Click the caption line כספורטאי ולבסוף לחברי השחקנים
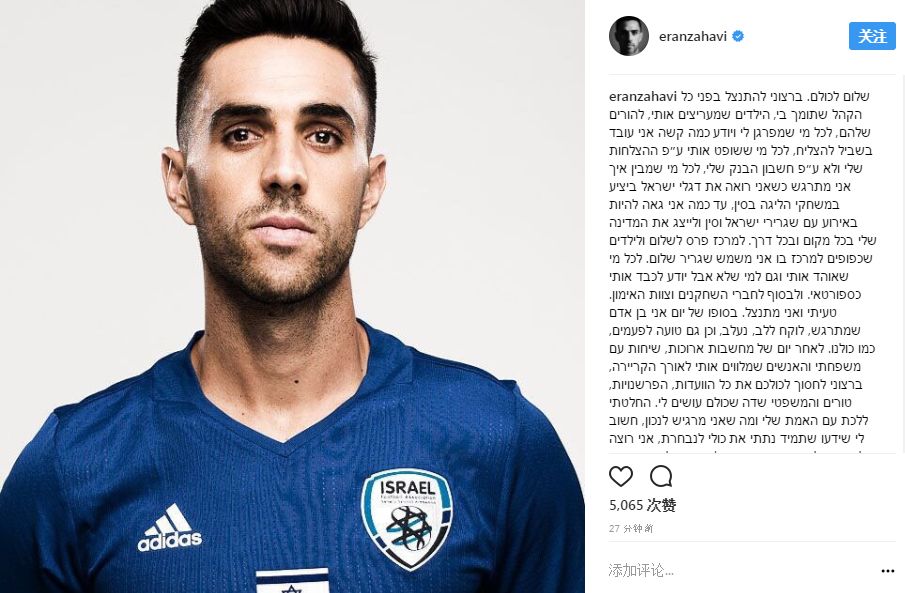The image size is (905, 593). coord(735,295)
